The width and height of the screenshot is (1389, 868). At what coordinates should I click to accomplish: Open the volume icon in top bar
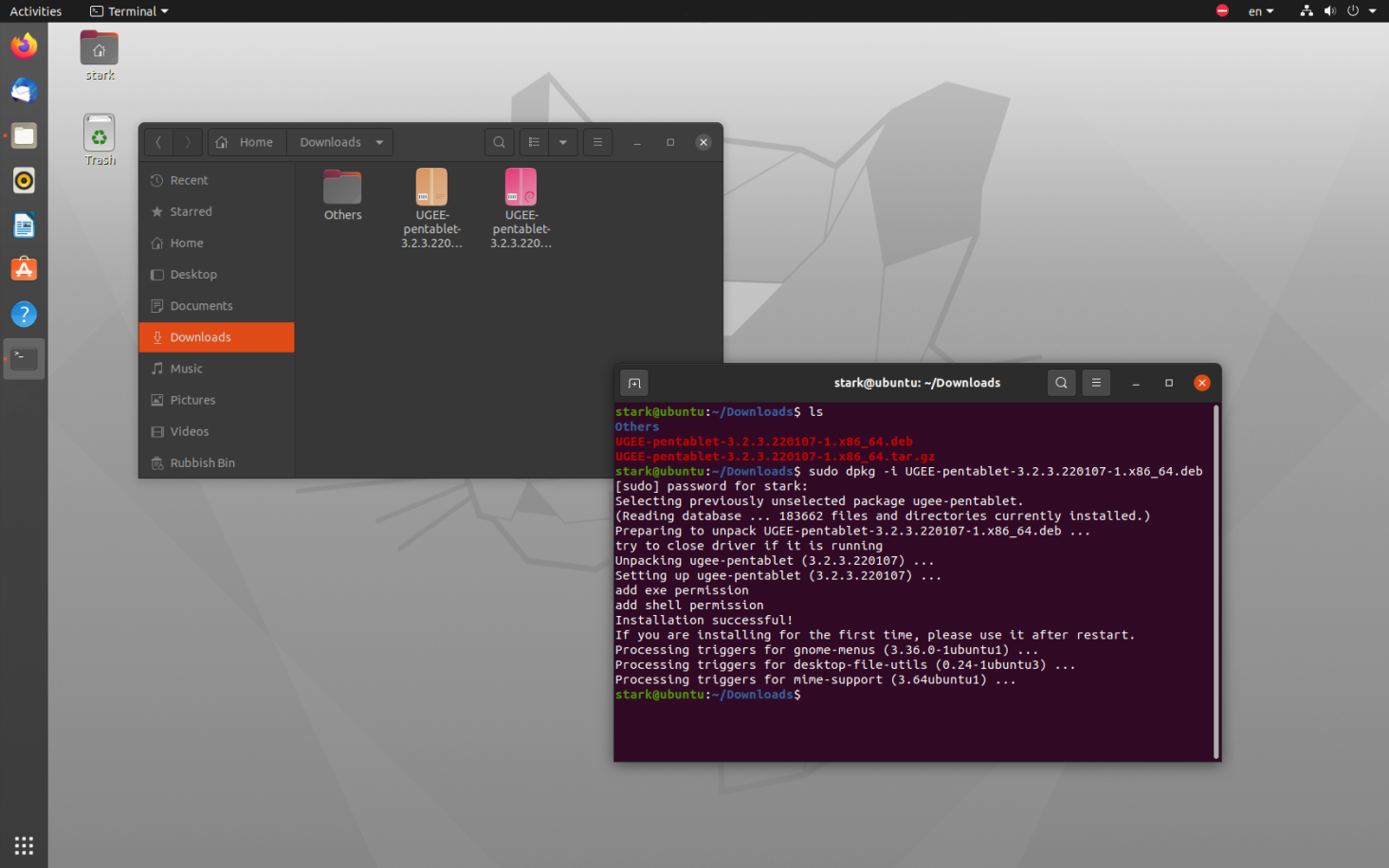pyautogui.click(x=1329, y=10)
